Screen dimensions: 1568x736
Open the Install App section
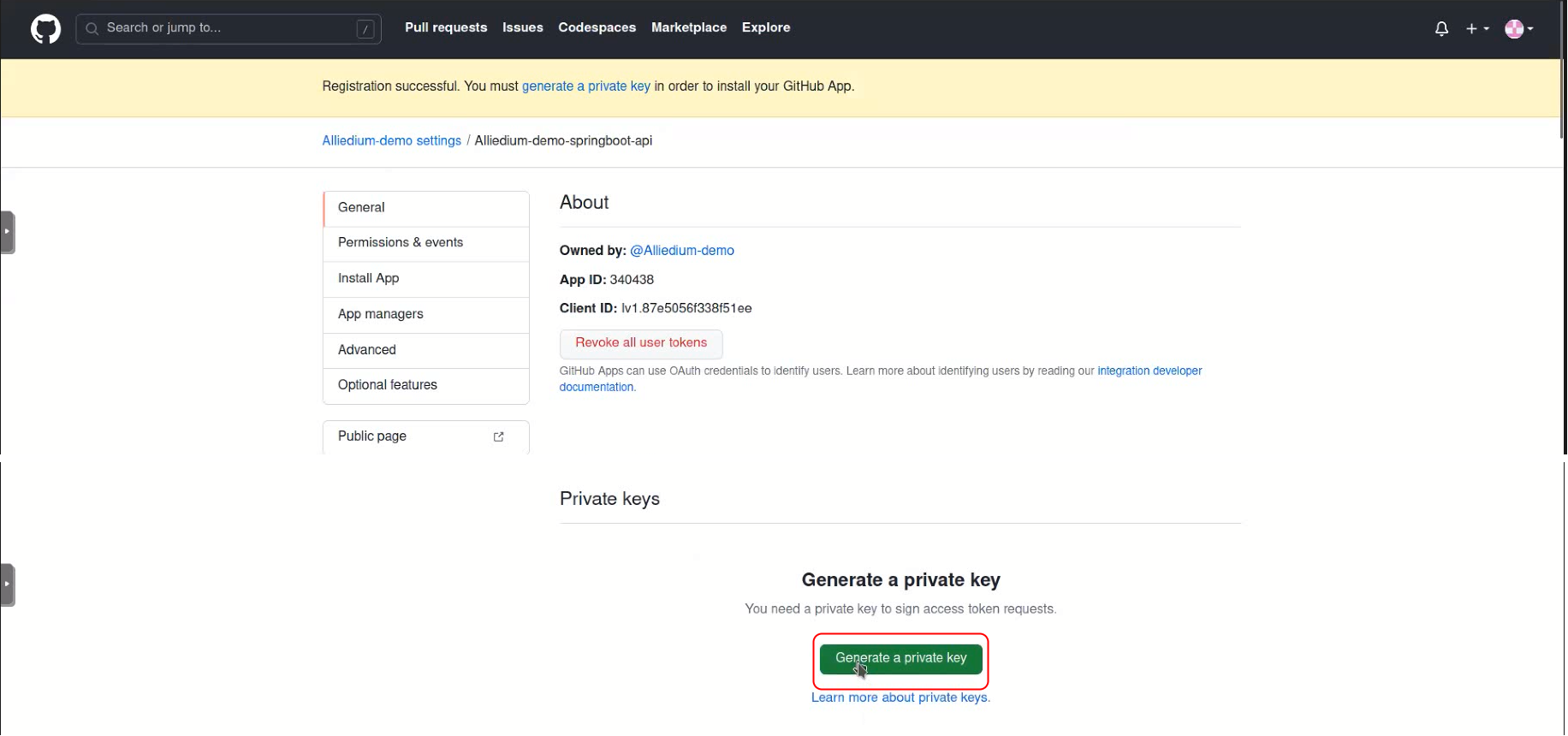[x=426, y=279]
